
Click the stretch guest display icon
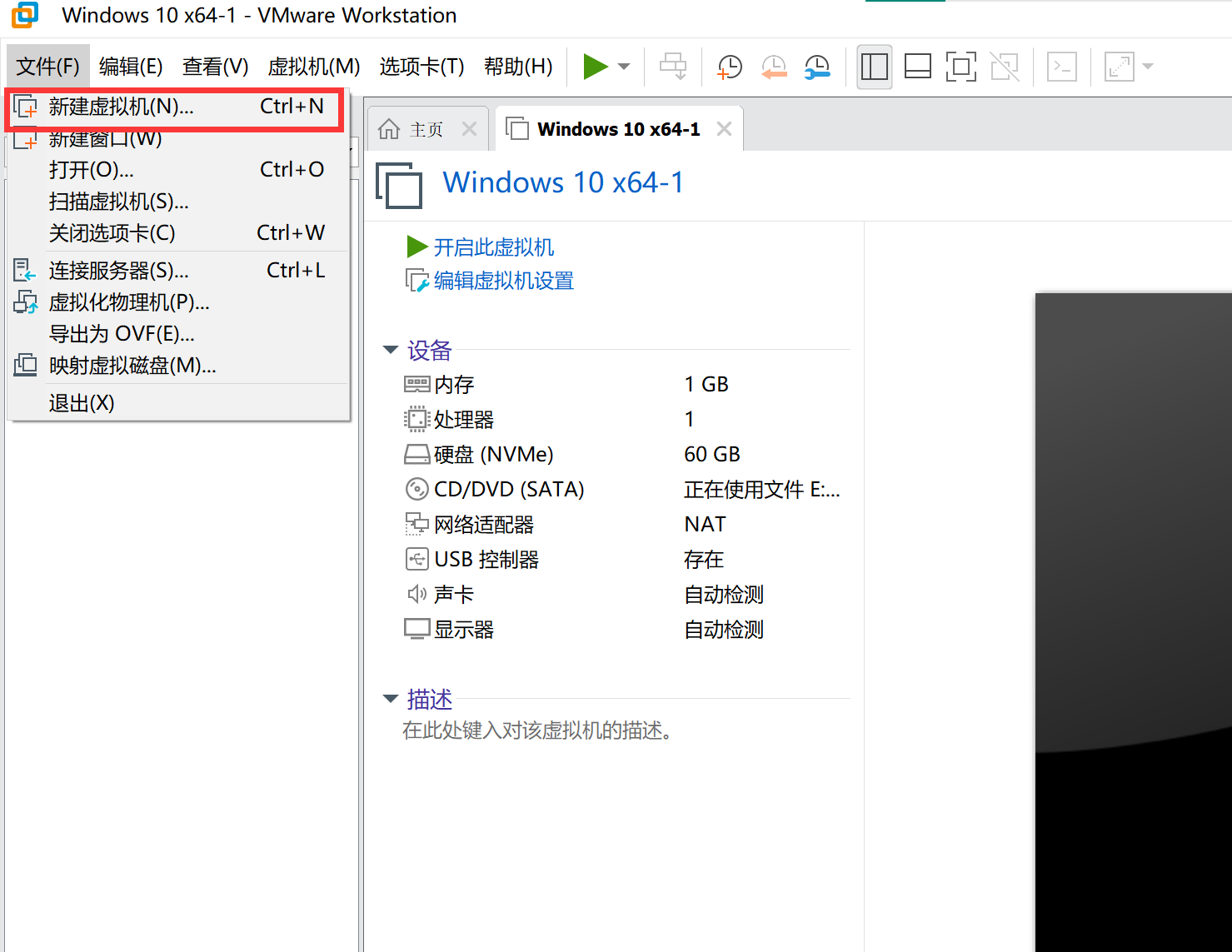pos(1119,67)
